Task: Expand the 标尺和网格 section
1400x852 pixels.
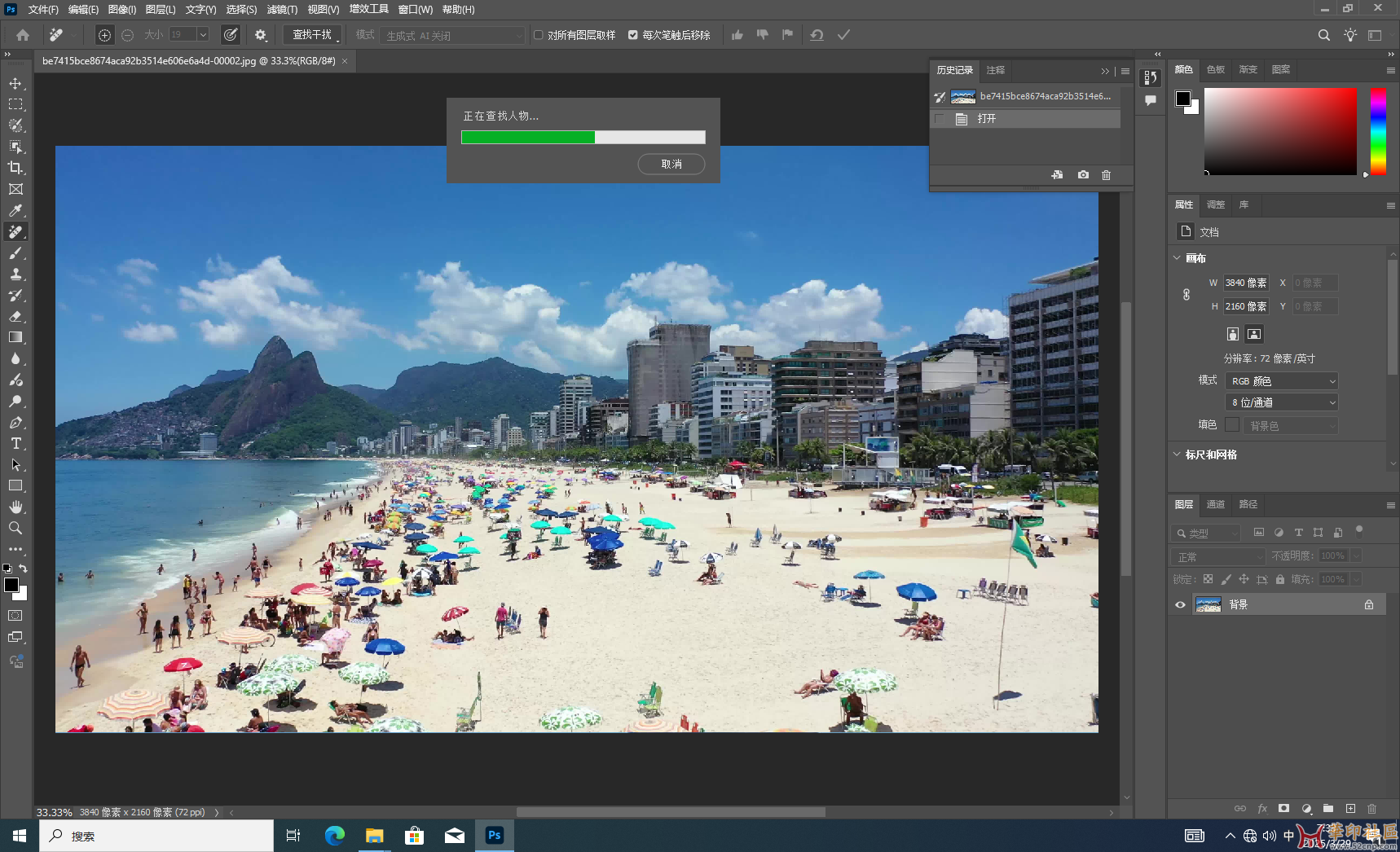Action: (x=1177, y=455)
